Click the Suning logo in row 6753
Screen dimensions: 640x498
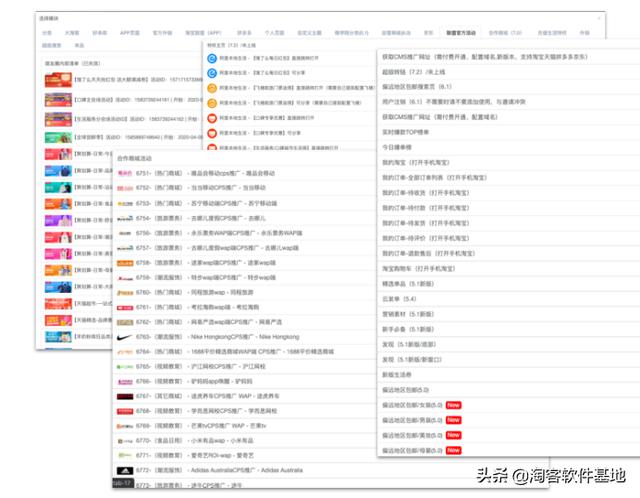pyautogui.click(x=125, y=204)
